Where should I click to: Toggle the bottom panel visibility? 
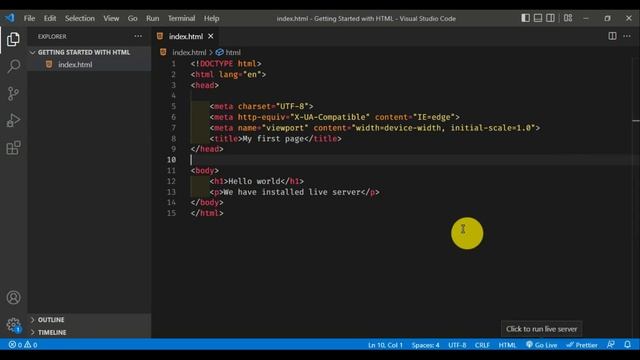tap(538, 18)
